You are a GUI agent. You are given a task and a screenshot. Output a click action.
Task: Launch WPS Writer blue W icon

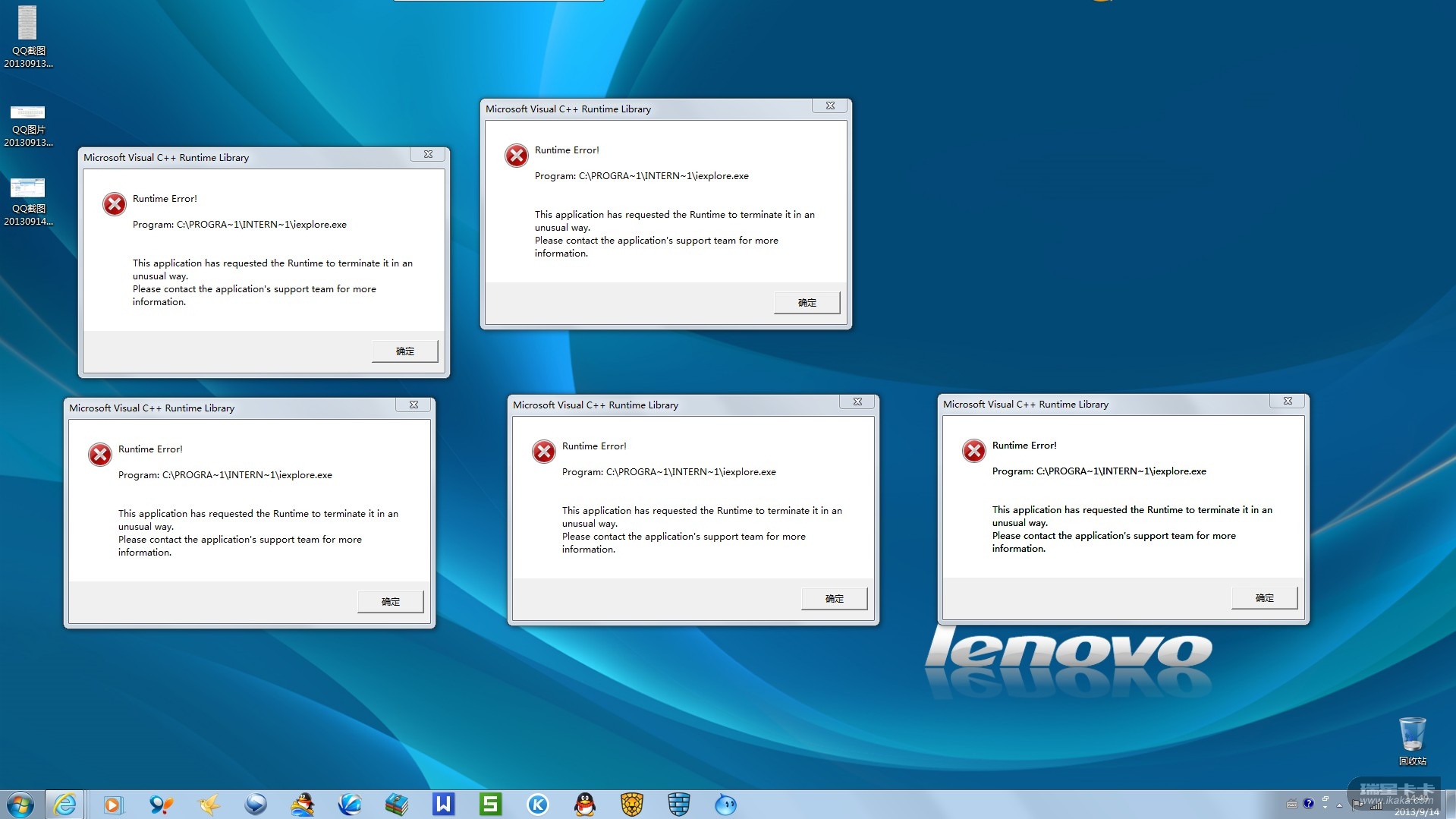click(444, 805)
